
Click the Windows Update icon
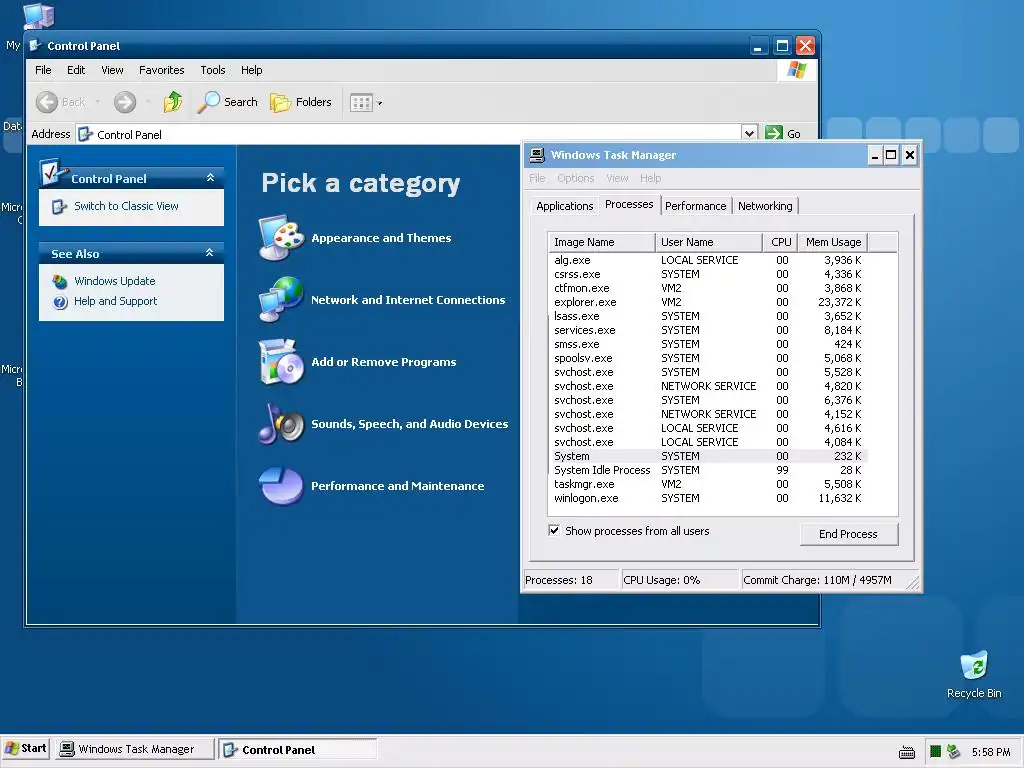coord(59,281)
